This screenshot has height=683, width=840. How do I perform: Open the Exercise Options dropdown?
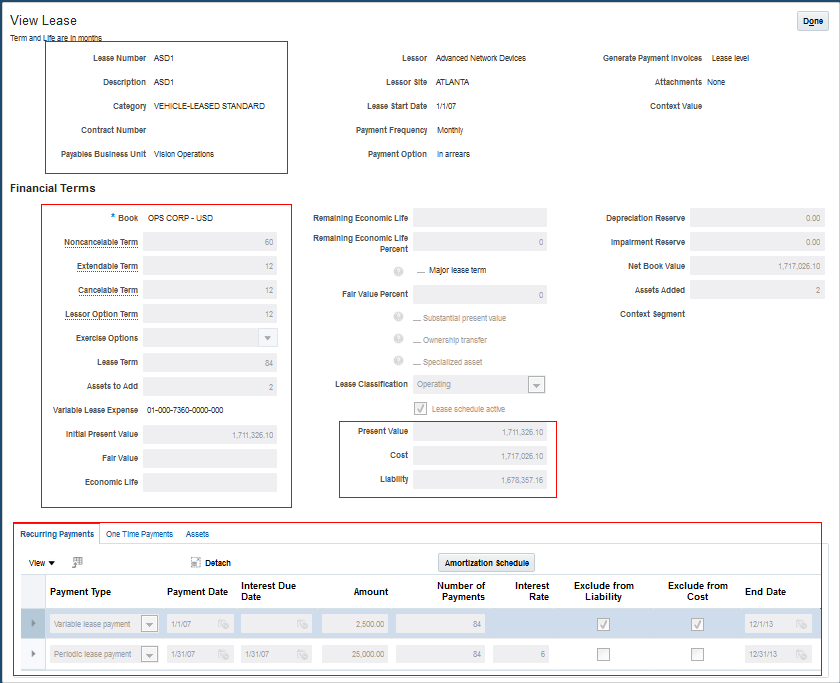click(268, 338)
